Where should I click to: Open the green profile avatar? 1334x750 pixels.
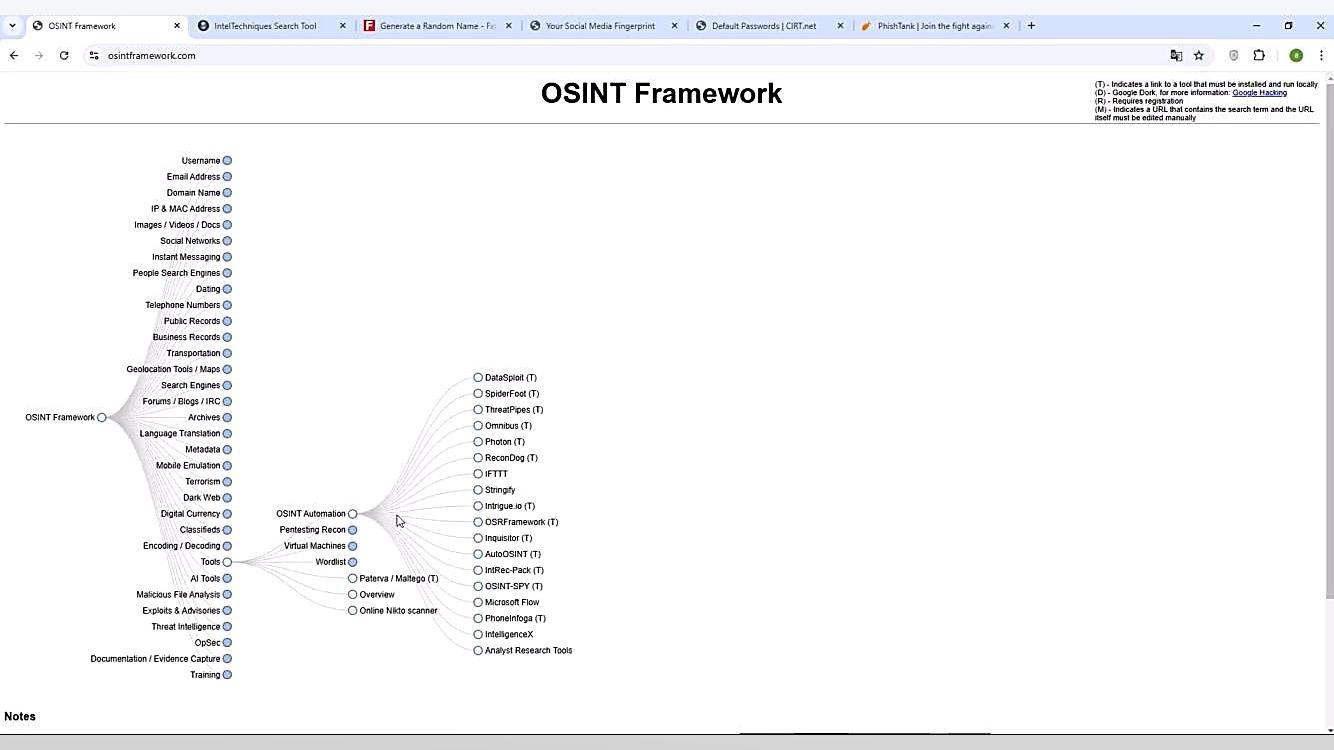[x=1296, y=56]
